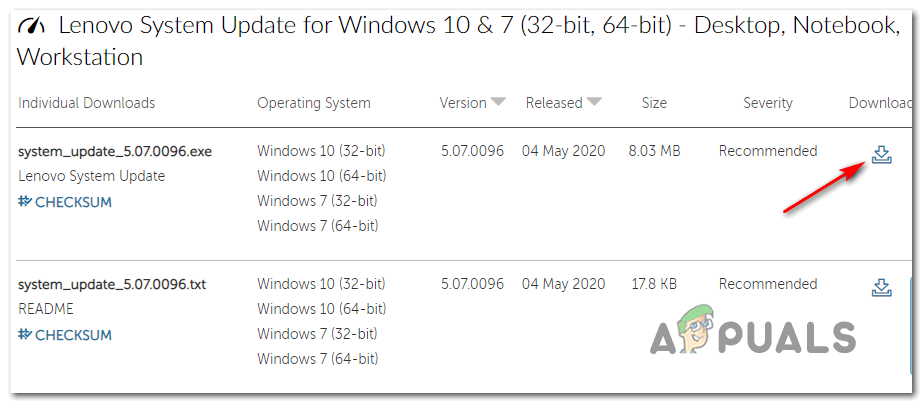Click hash icon next to first CHECKSUM

[x=25, y=202]
